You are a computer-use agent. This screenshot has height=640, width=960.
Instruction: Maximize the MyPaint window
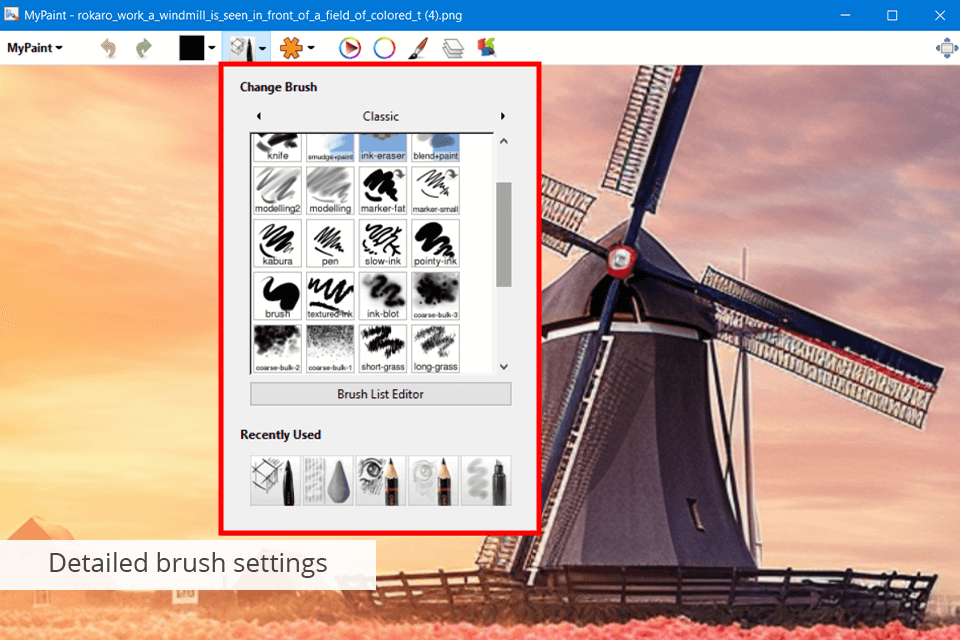pos(892,15)
